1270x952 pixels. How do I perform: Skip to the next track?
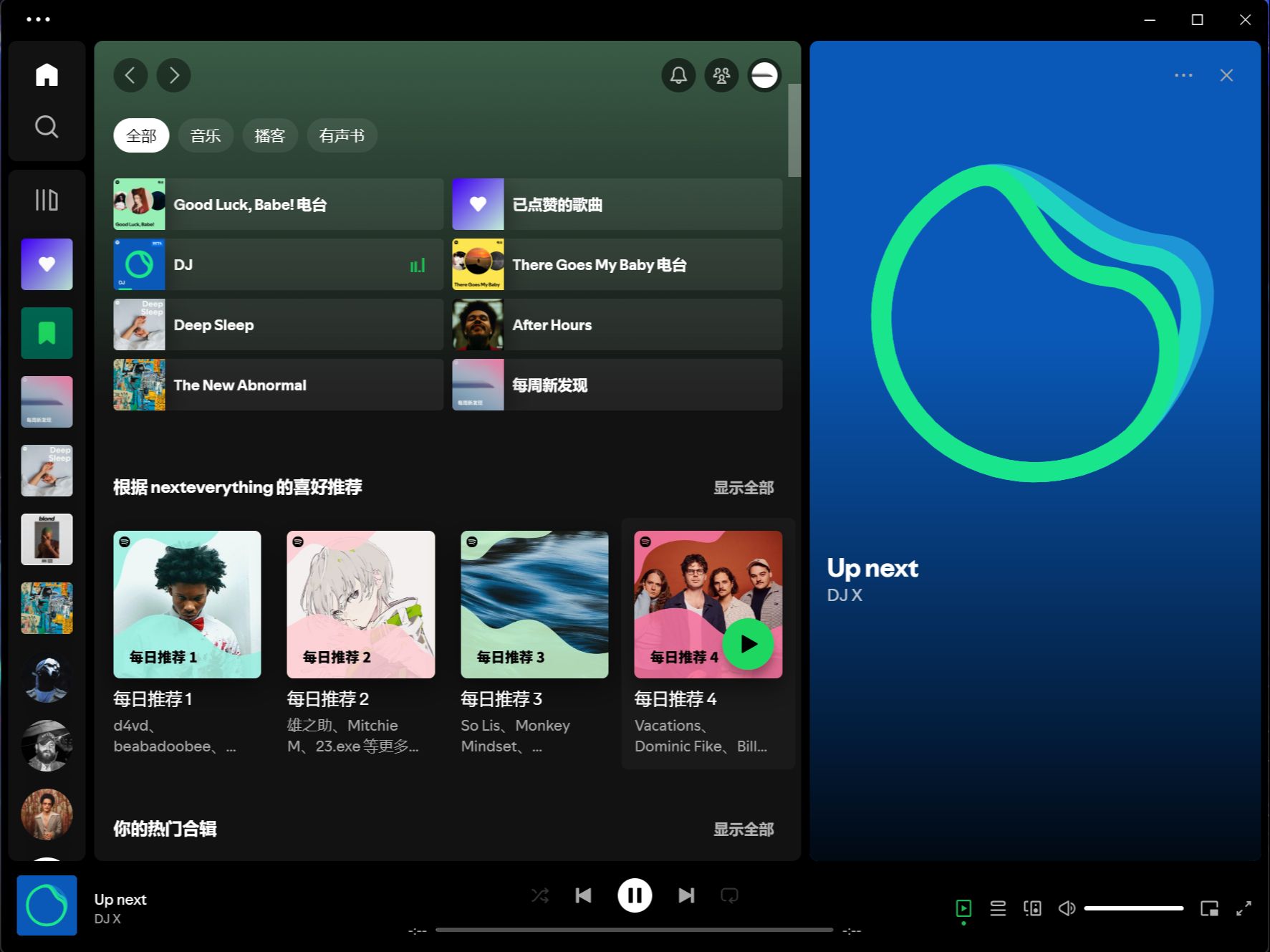click(686, 895)
